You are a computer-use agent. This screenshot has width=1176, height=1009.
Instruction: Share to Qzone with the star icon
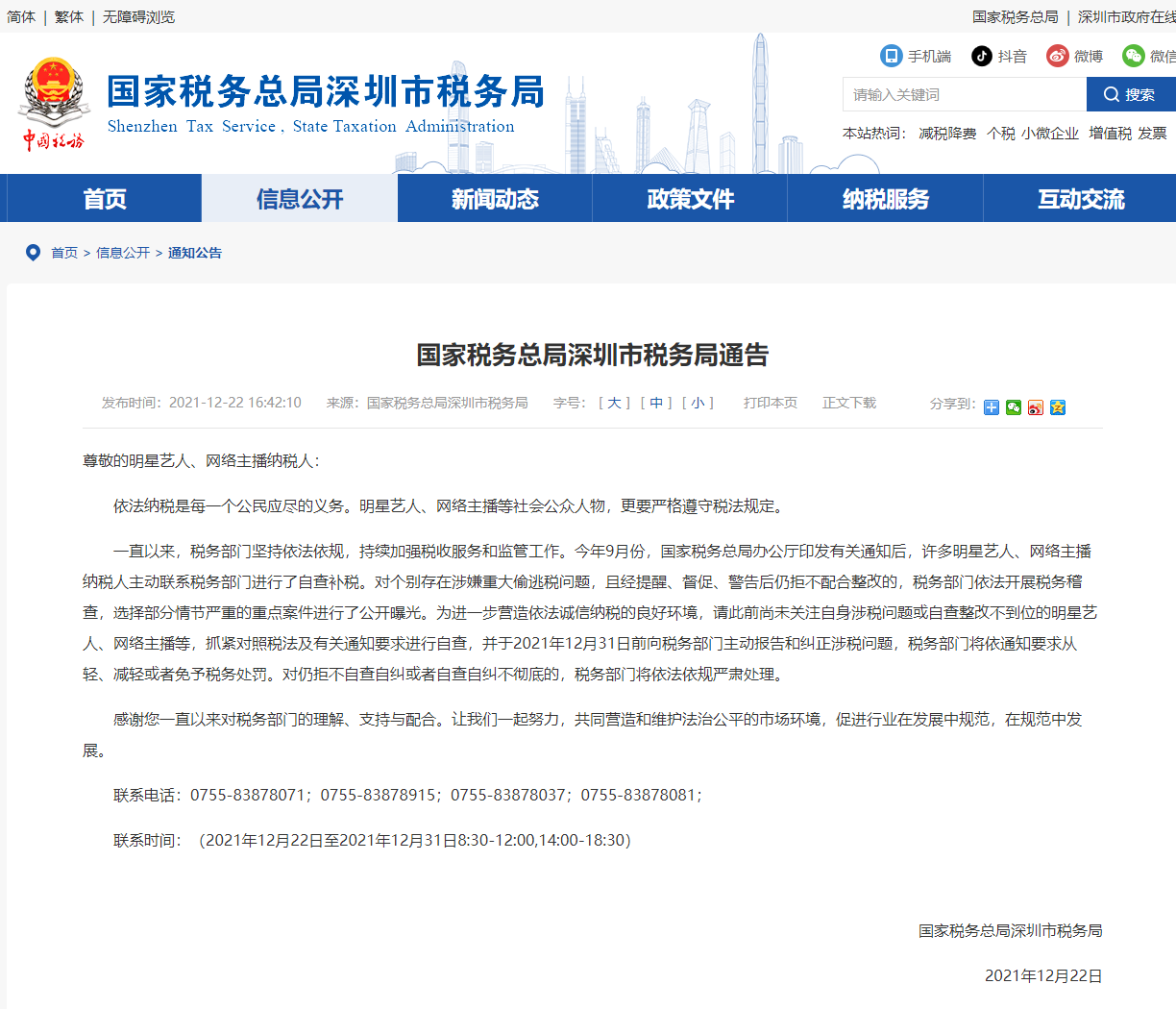click(x=1058, y=407)
